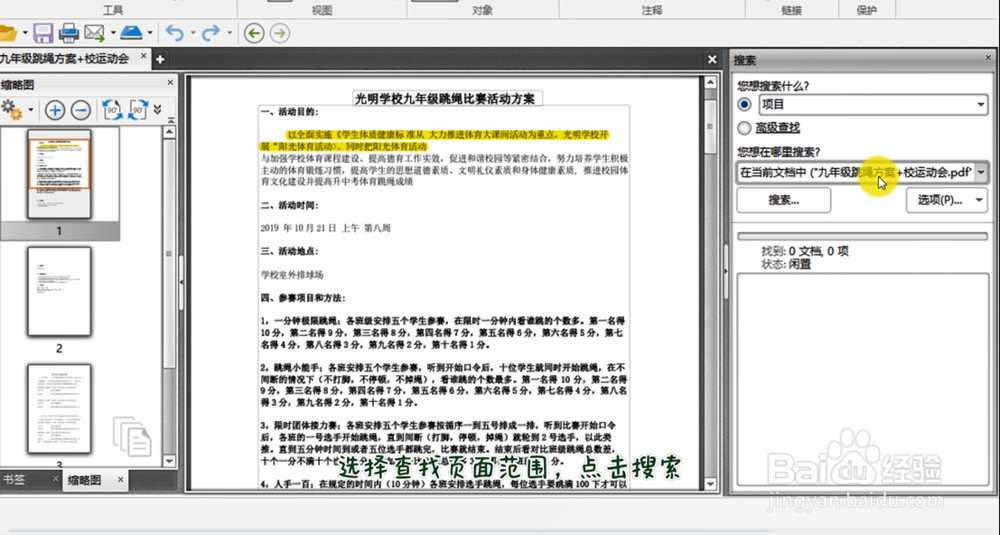Viewport: 1000px width, 535px height.
Task: Close the 缩略图 panel header
Action: (x=170, y=83)
